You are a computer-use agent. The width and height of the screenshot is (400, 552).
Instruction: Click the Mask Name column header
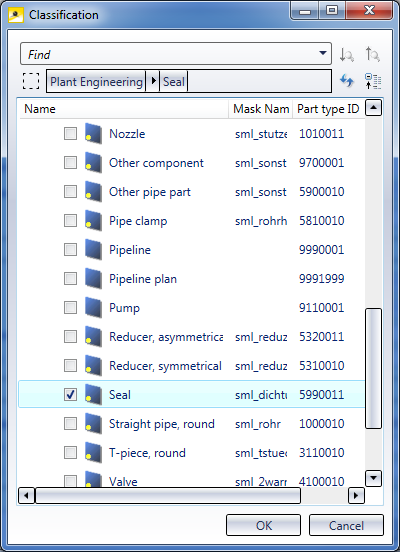click(x=261, y=109)
